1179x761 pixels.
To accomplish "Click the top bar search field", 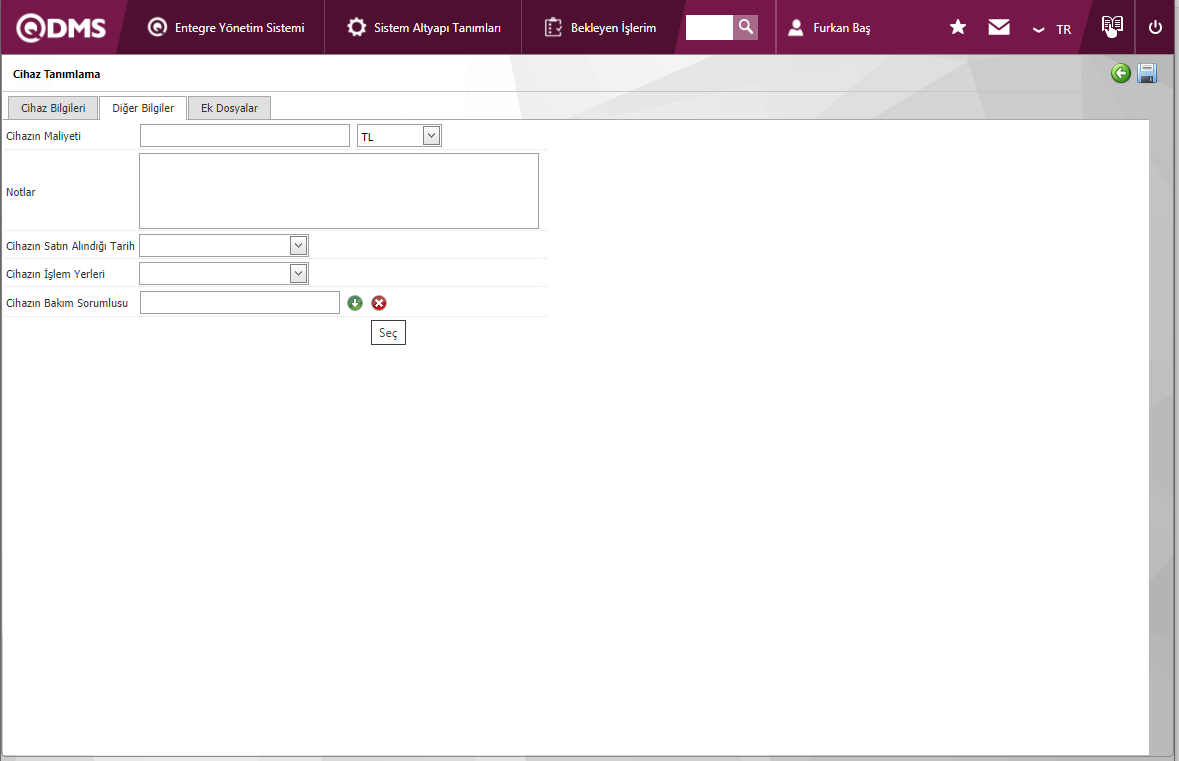I will pos(709,27).
